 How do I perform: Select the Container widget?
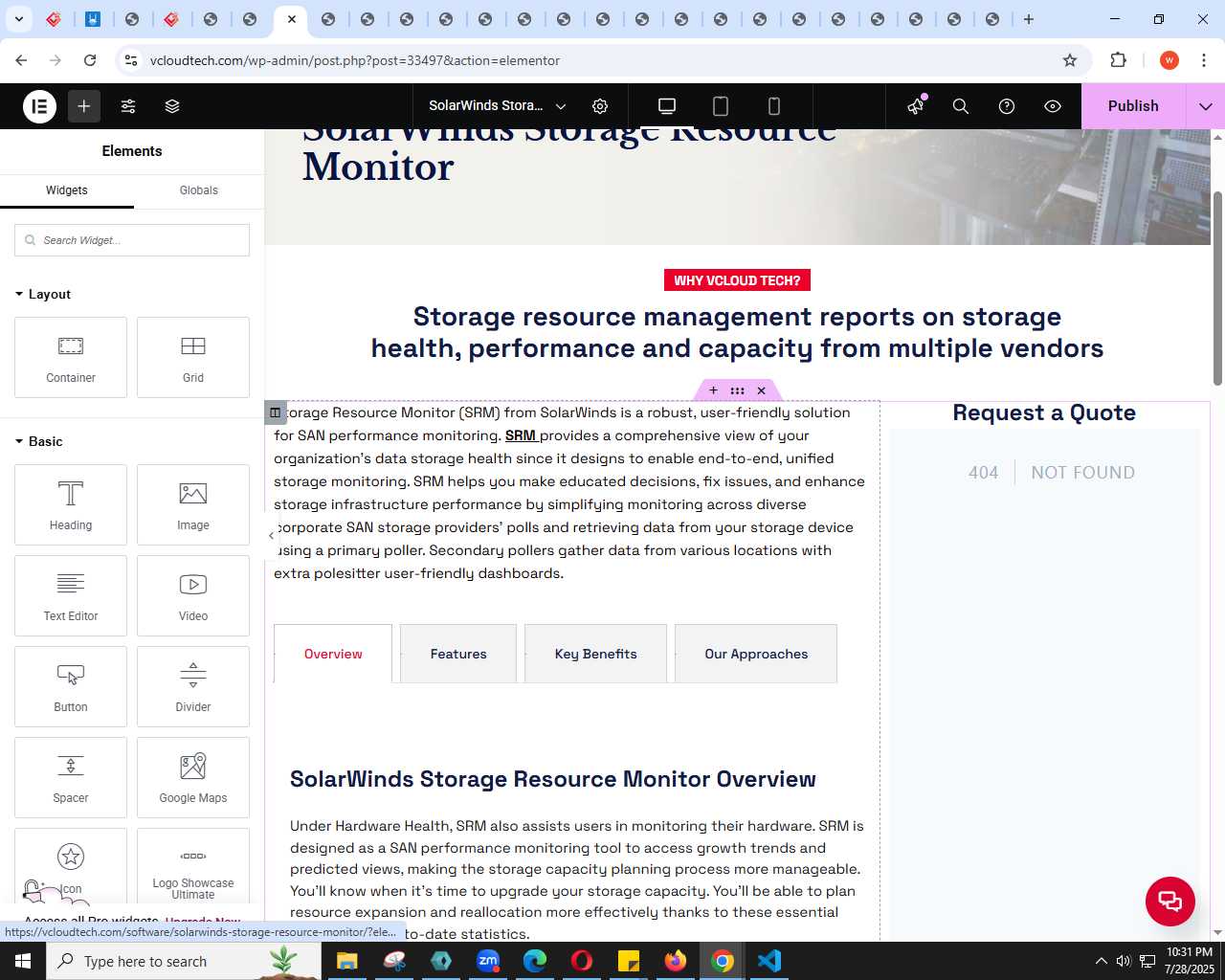[71, 357]
